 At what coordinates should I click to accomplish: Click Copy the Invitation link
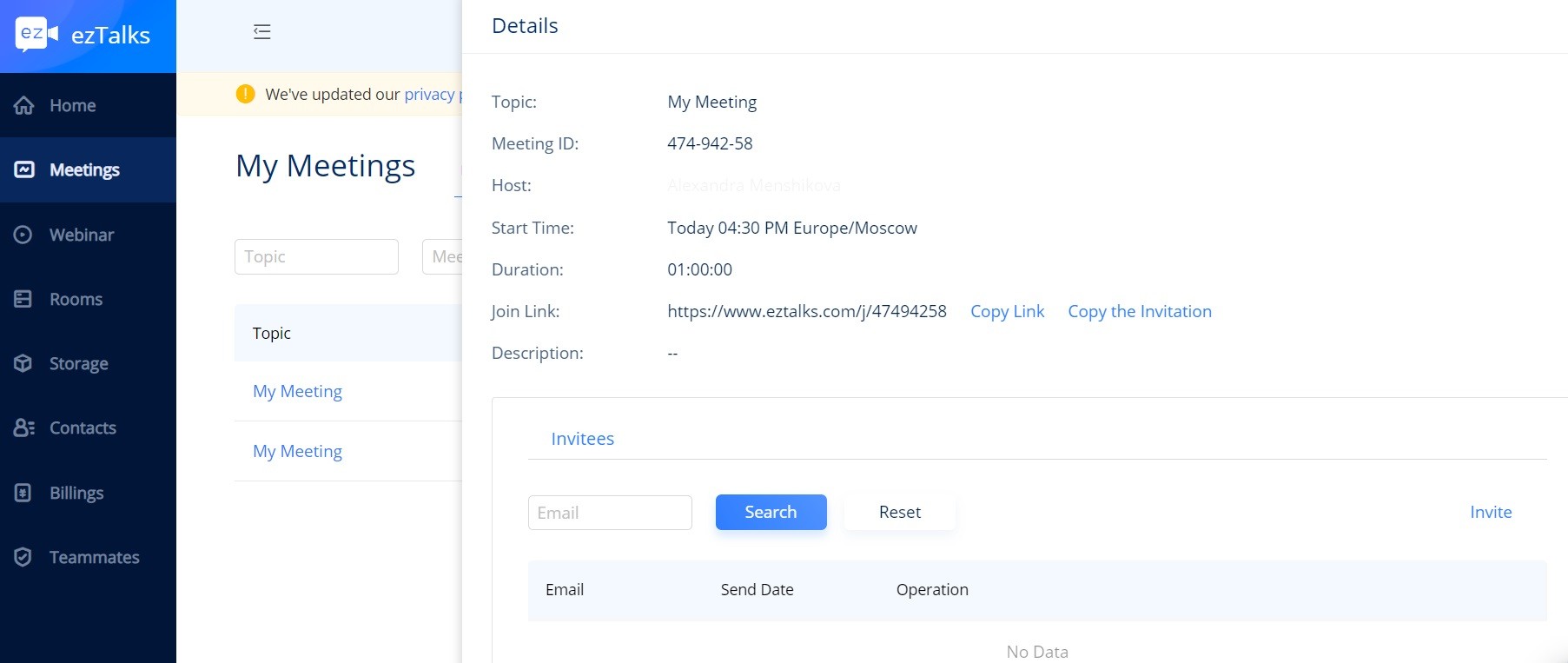(1139, 311)
